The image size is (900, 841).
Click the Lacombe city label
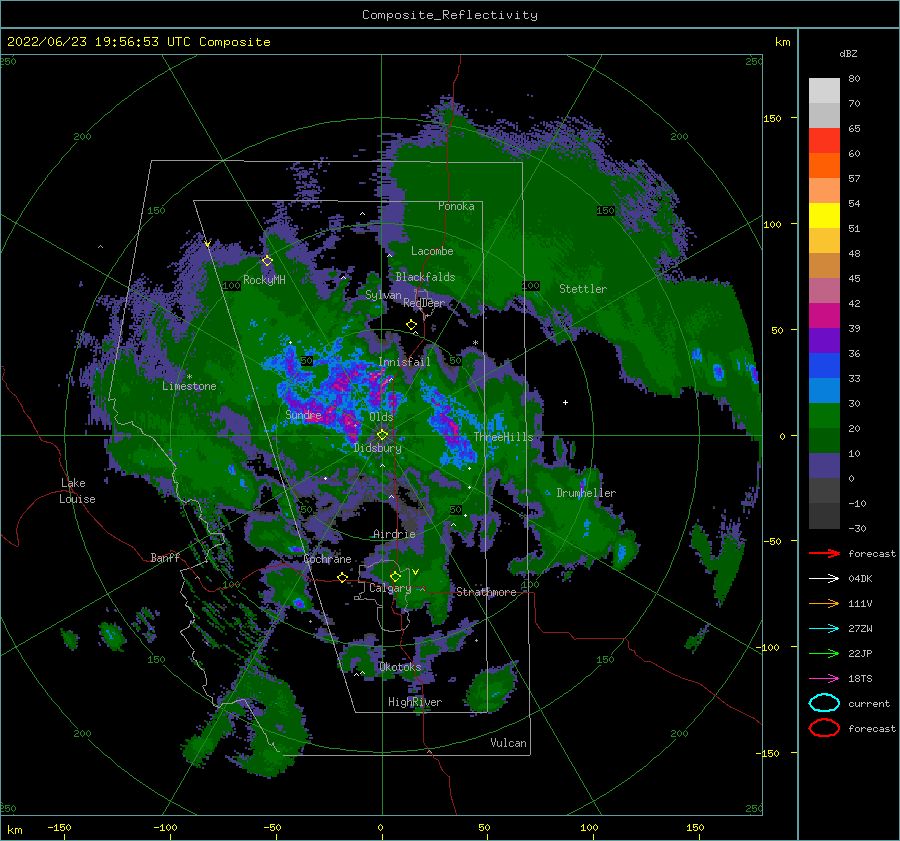[x=432, y=251]
